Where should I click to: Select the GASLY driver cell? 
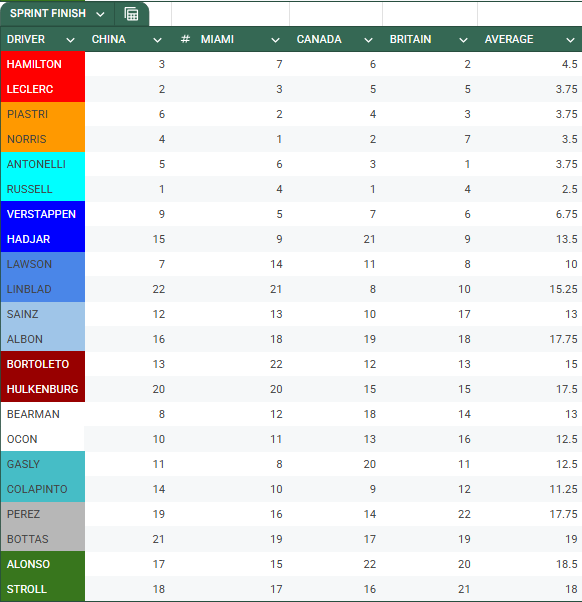pos(43,464)
